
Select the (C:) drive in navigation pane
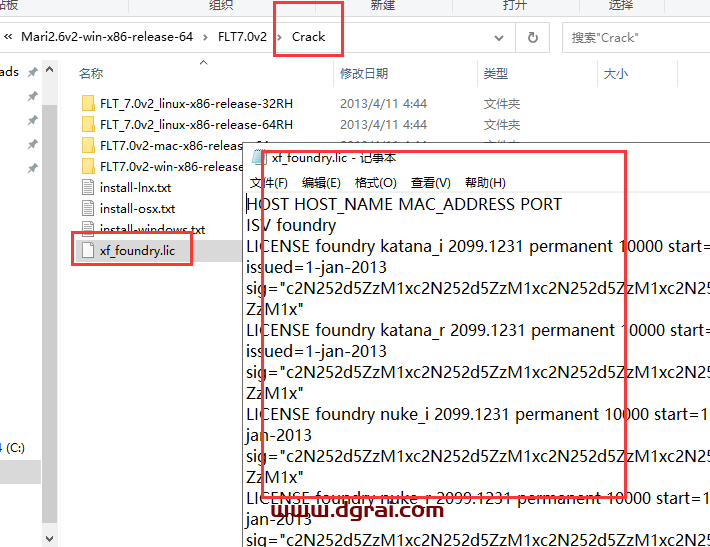point(13,448)
